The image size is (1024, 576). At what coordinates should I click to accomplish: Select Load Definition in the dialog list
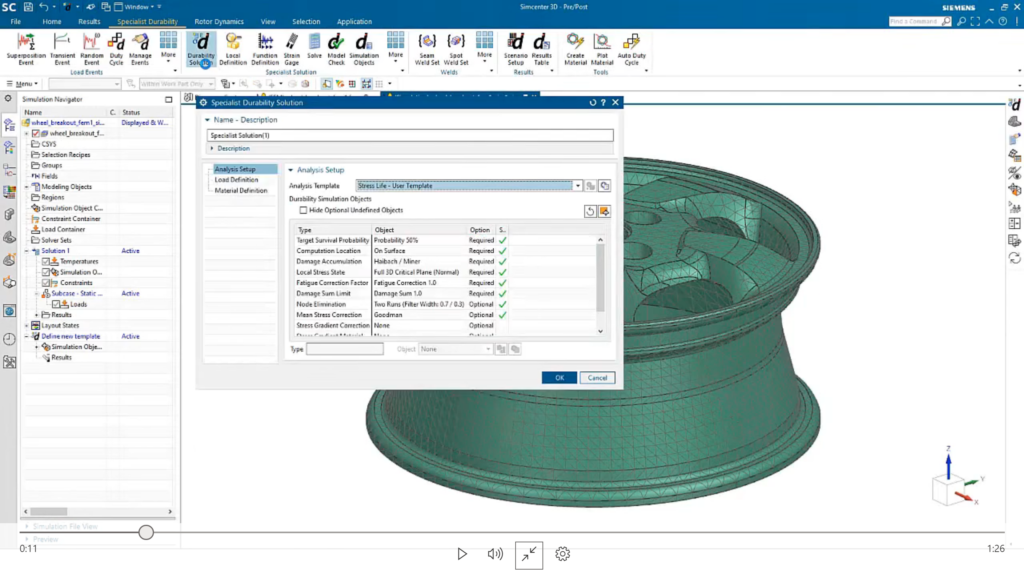236,180
